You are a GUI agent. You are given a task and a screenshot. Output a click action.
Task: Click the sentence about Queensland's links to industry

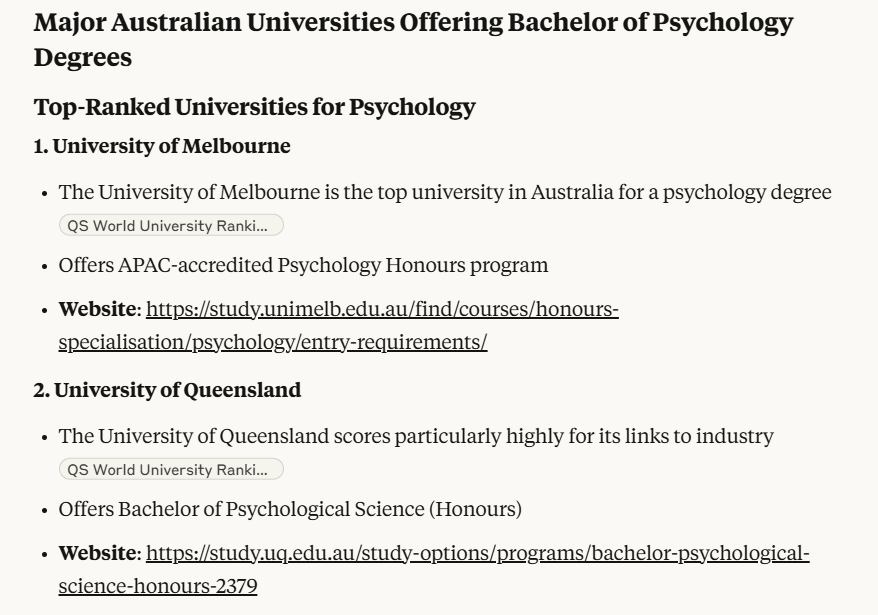[415, 436]
